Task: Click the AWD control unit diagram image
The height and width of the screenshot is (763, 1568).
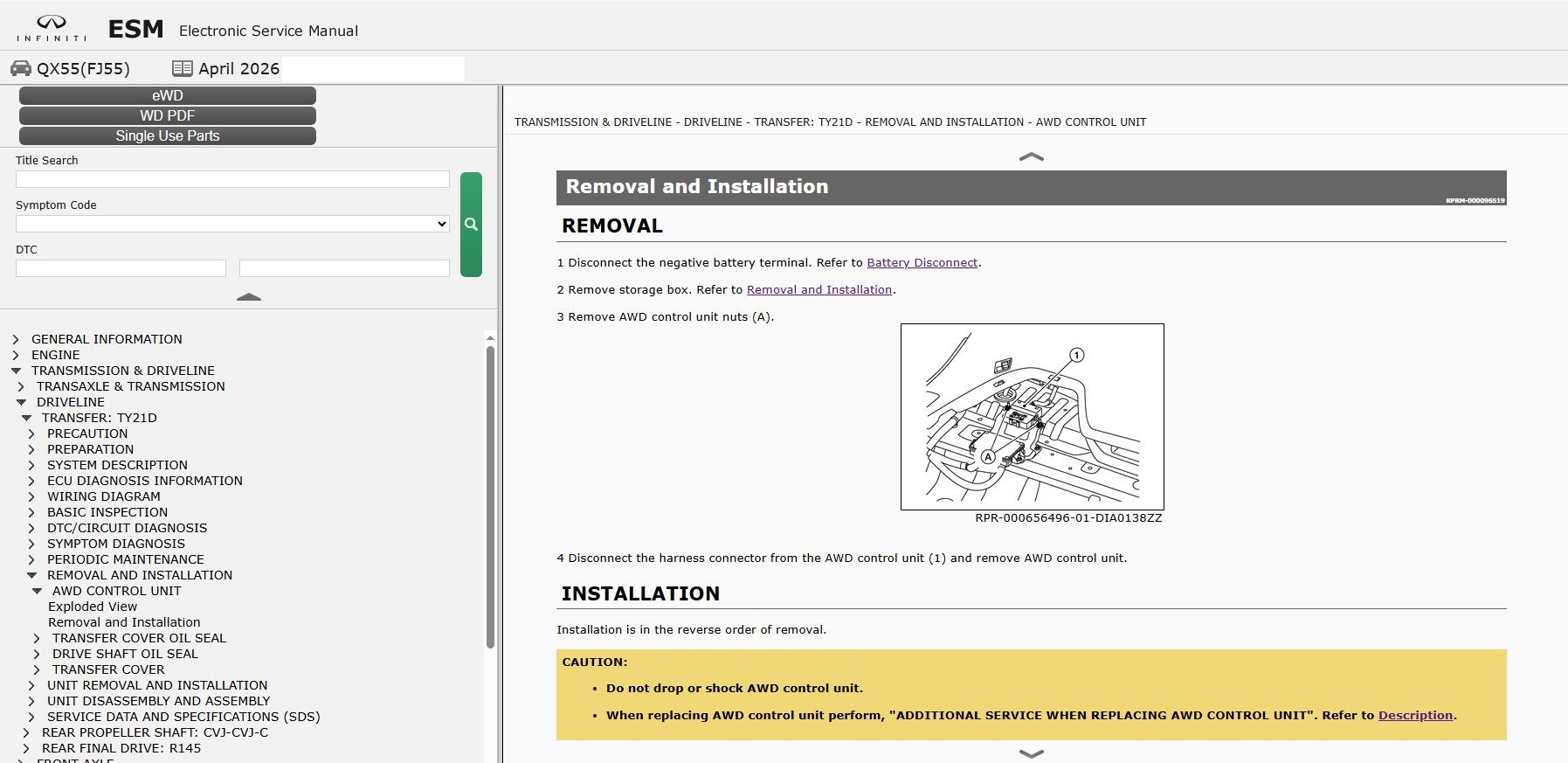Action: coord(1033,417)
